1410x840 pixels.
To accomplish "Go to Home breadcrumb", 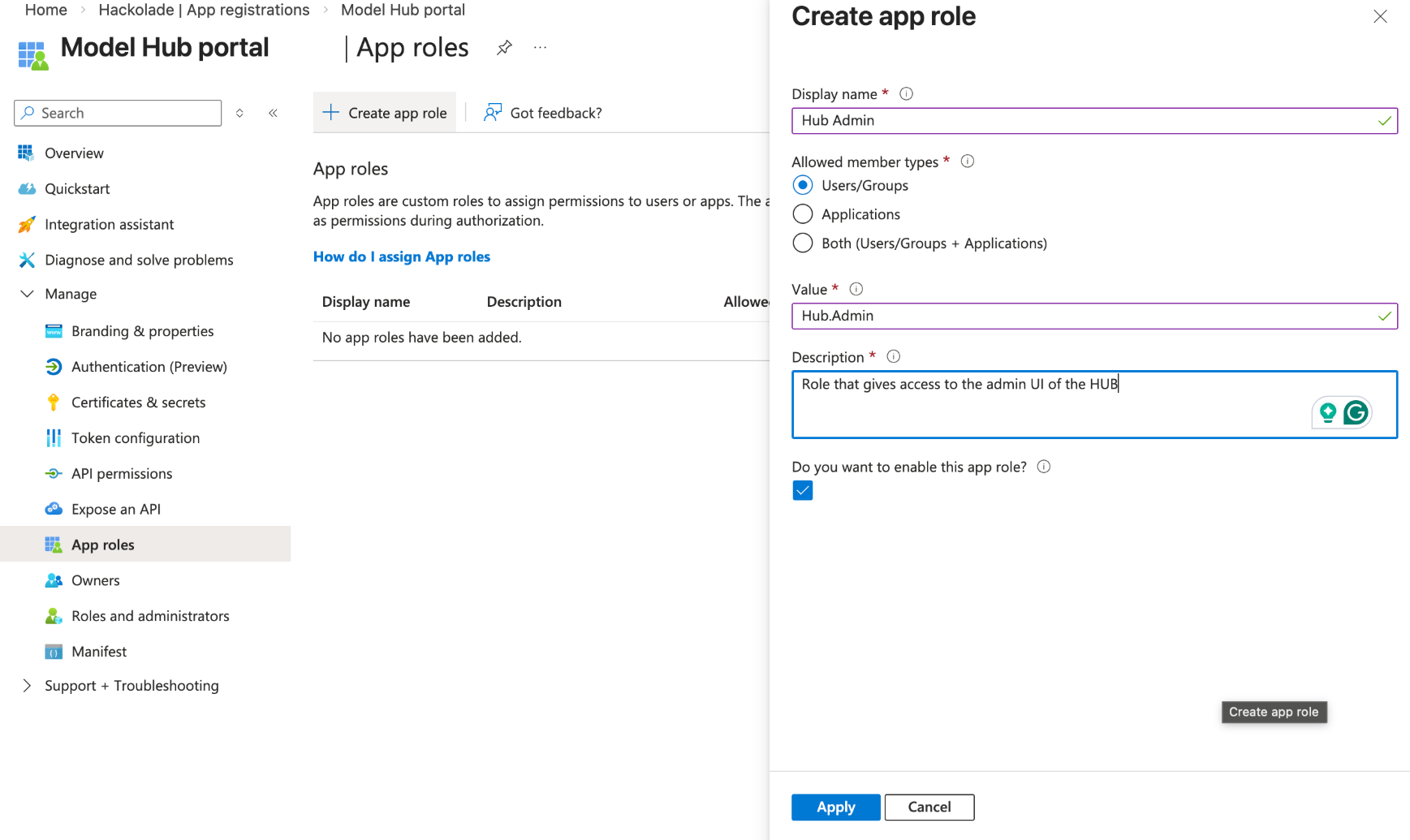I will [x=46, y=10].
